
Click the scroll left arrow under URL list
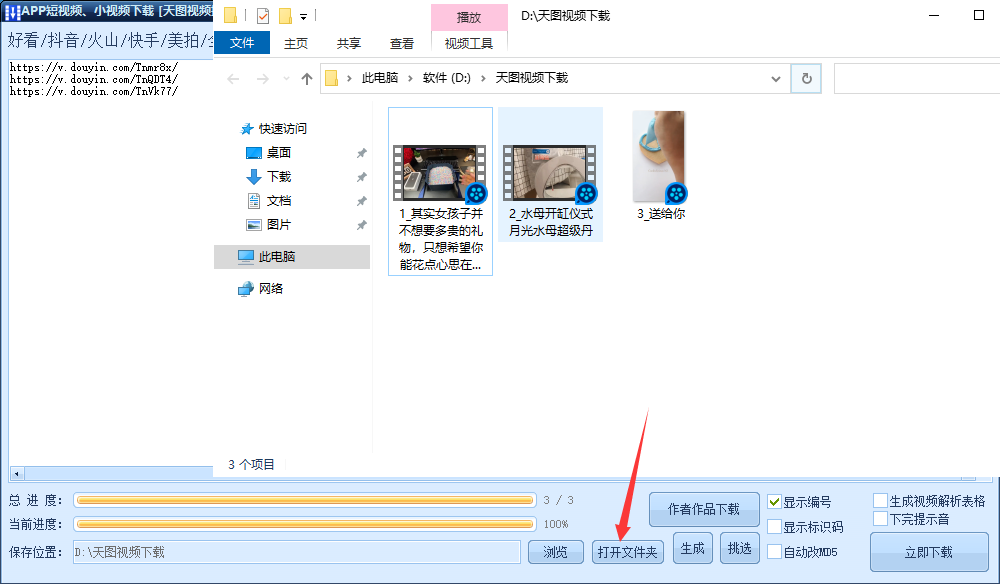(17, 474)
